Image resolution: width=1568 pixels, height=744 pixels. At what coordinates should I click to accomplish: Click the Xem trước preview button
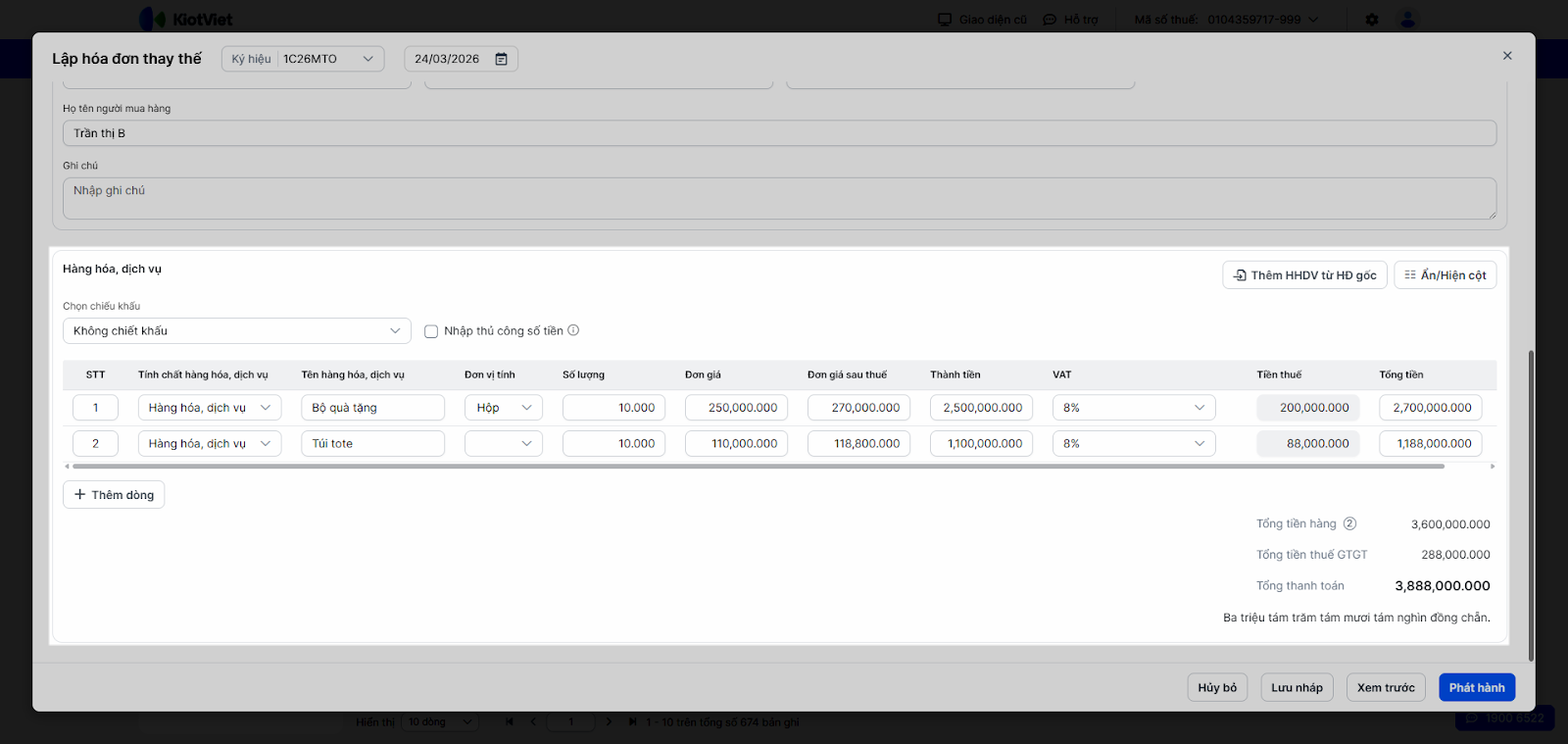coord(1385,688)
